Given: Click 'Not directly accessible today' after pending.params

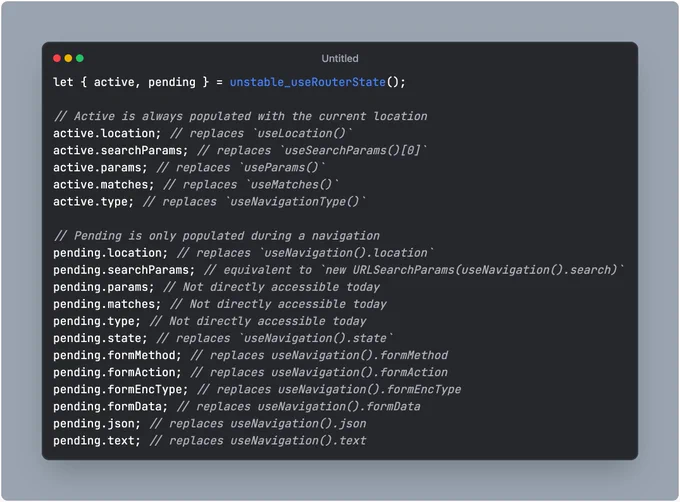Looking at the screenshot, I should coord(281,287).
